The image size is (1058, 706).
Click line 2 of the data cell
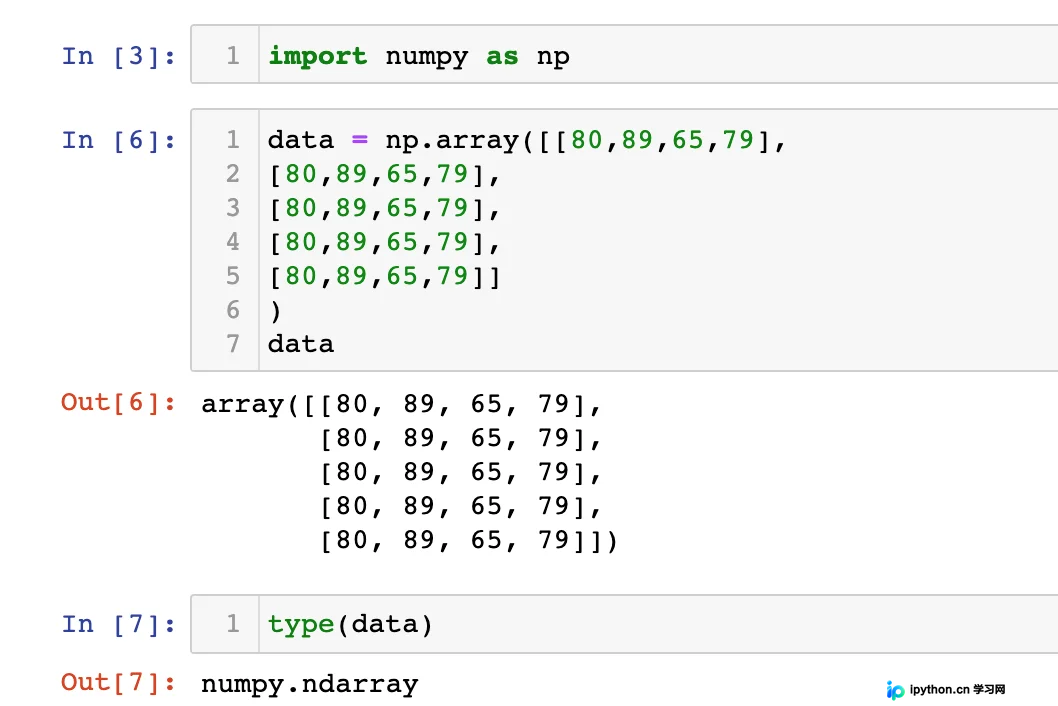[385, 174]
